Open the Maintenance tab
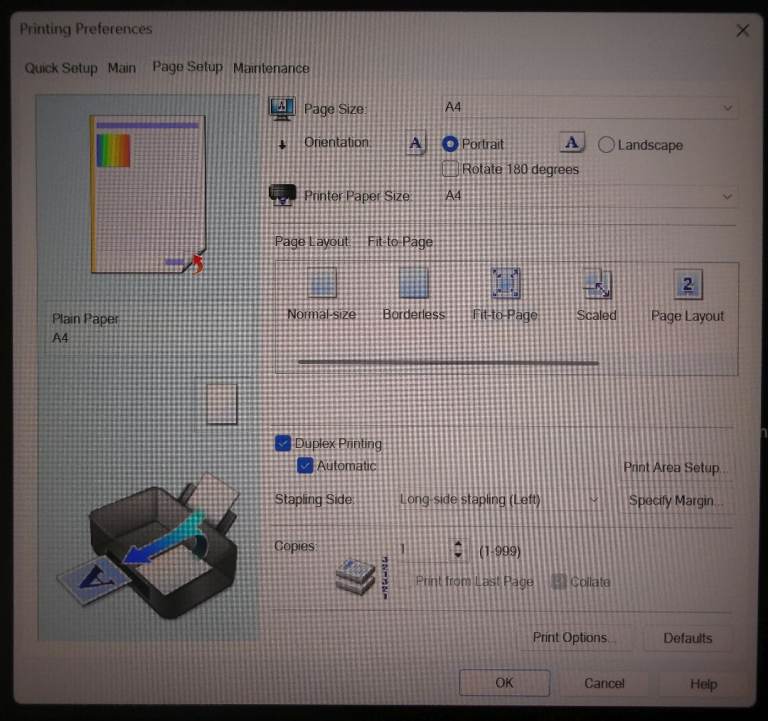Screen dimensions: 768x721 coord(271,68)
